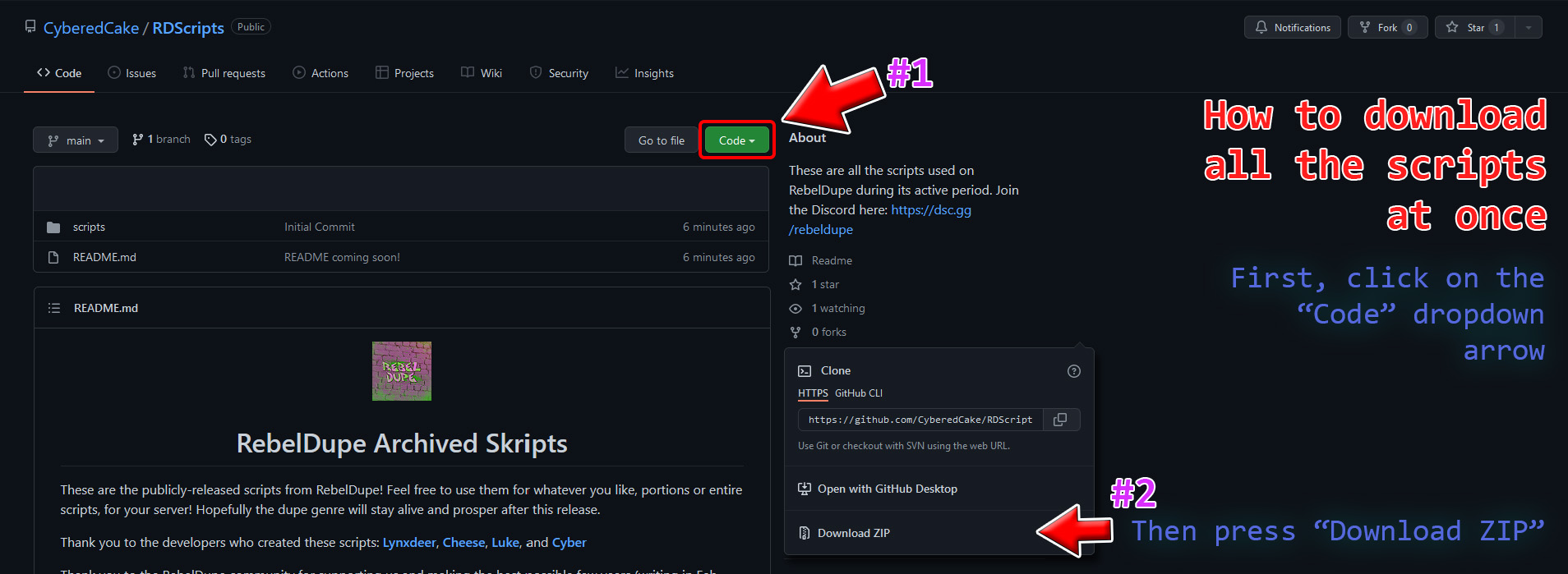This screenshot has width=1568, height=574.
Task: Switch to the Code tab
Action: pyautogui.click(x=59, y=73)
